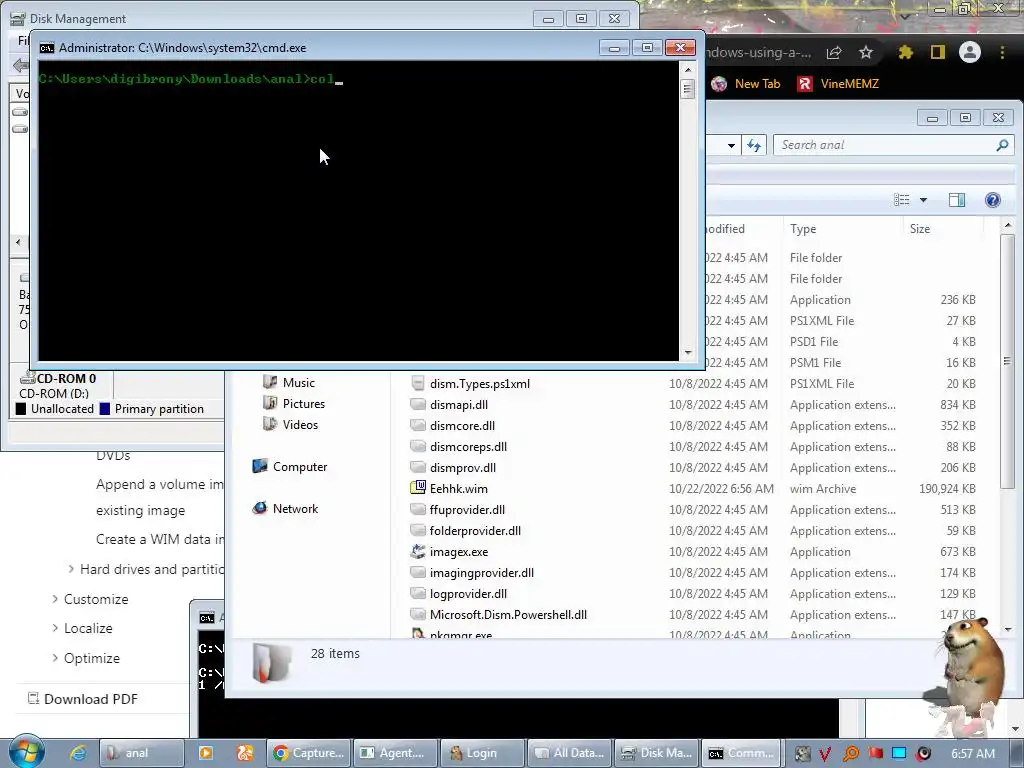Select imagex.exe in file list
This screenshot has height=768, width=1024.
click(458, 552)
